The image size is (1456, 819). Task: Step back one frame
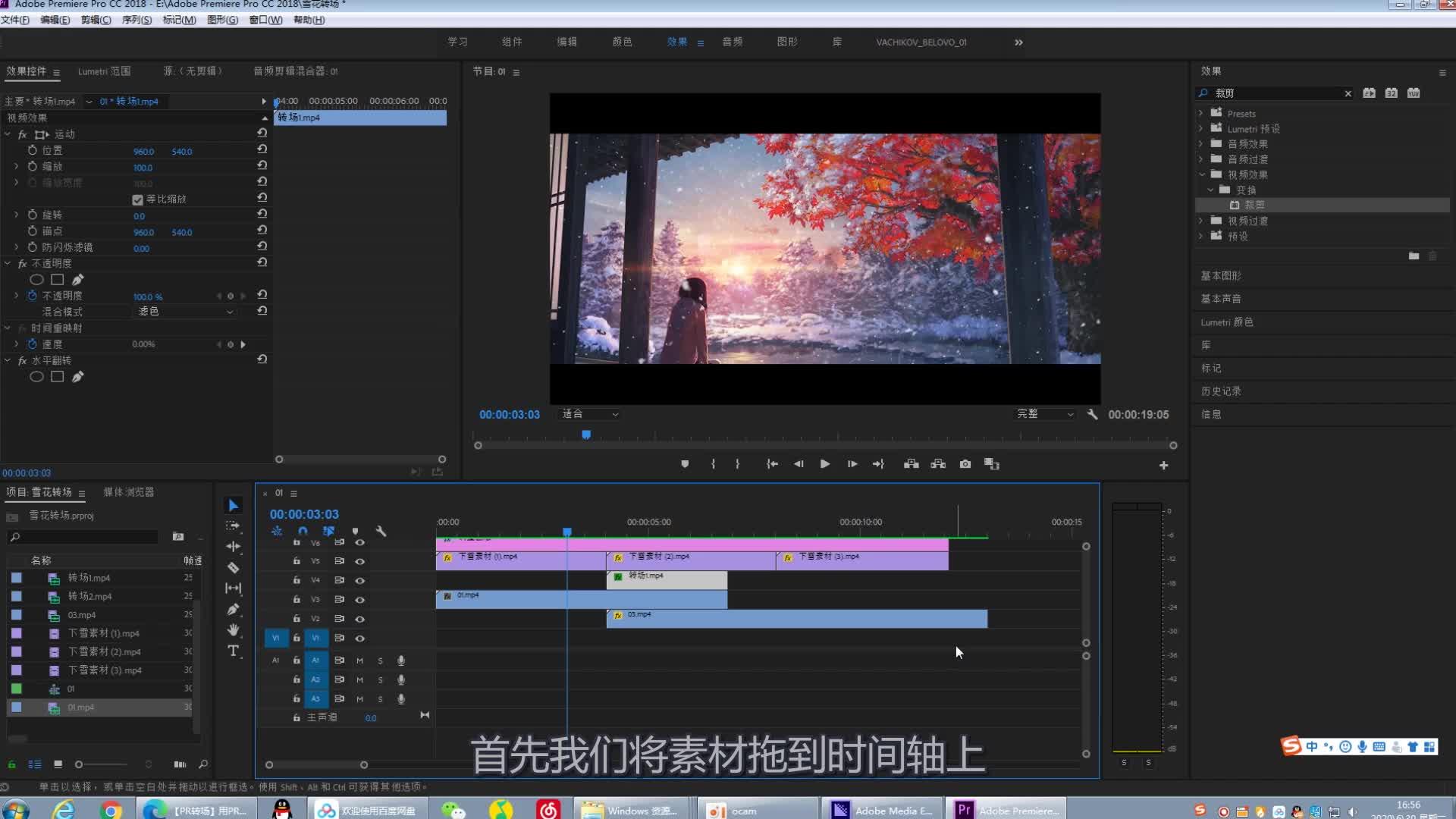799,464
